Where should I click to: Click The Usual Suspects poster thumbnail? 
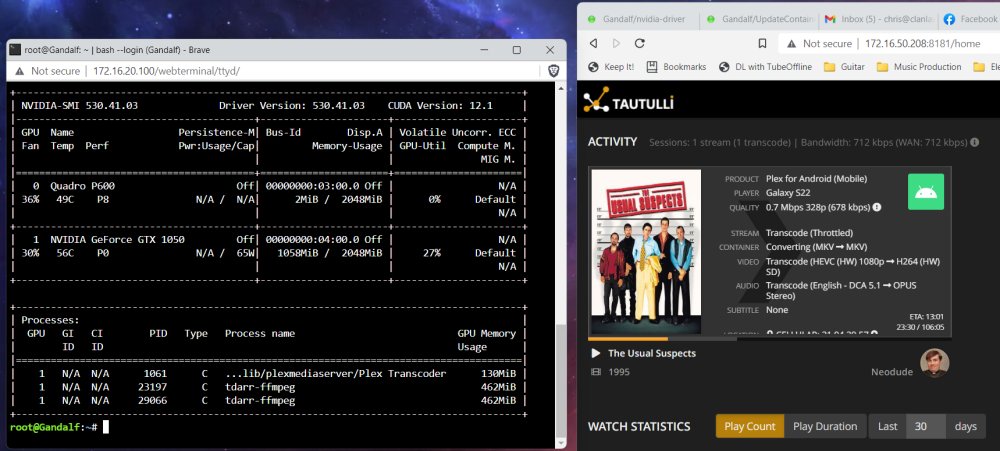pos(646,251)
